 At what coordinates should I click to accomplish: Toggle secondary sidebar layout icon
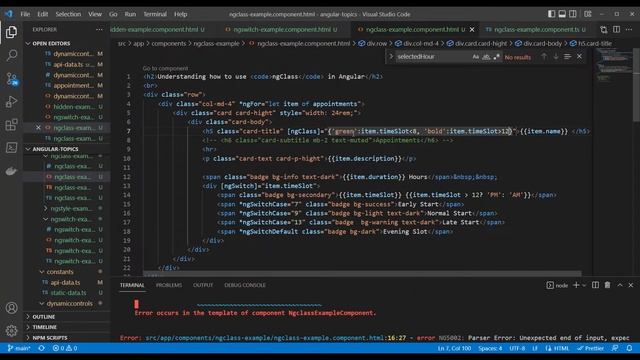click(x=573, y=14)
